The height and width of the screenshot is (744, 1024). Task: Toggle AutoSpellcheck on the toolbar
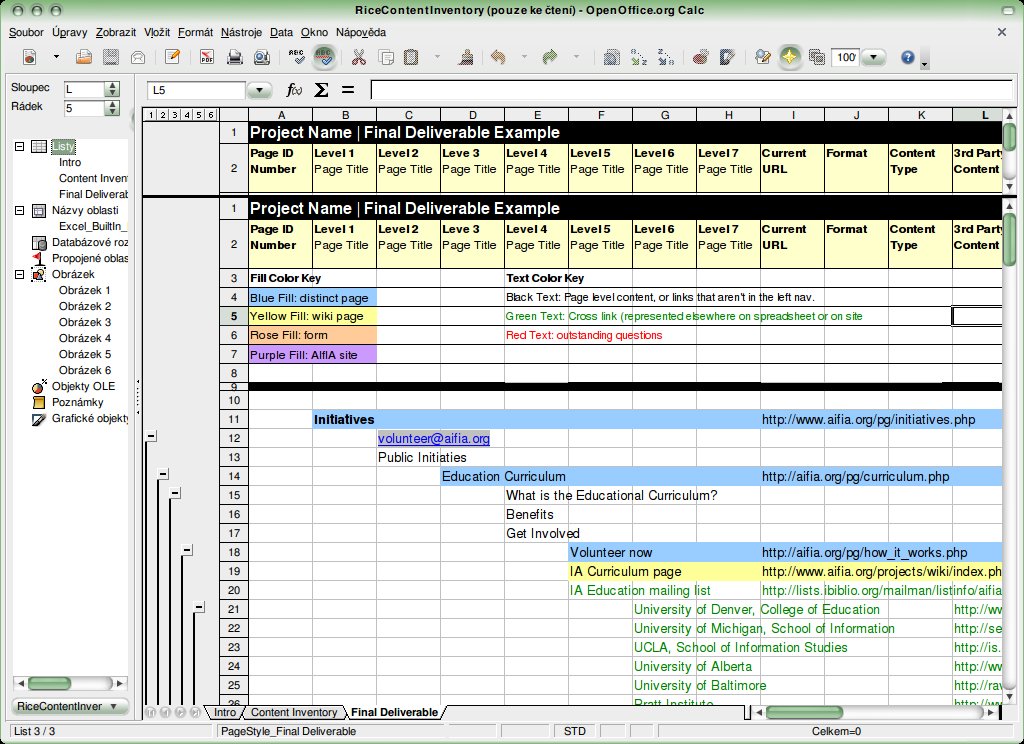point(324,57)
